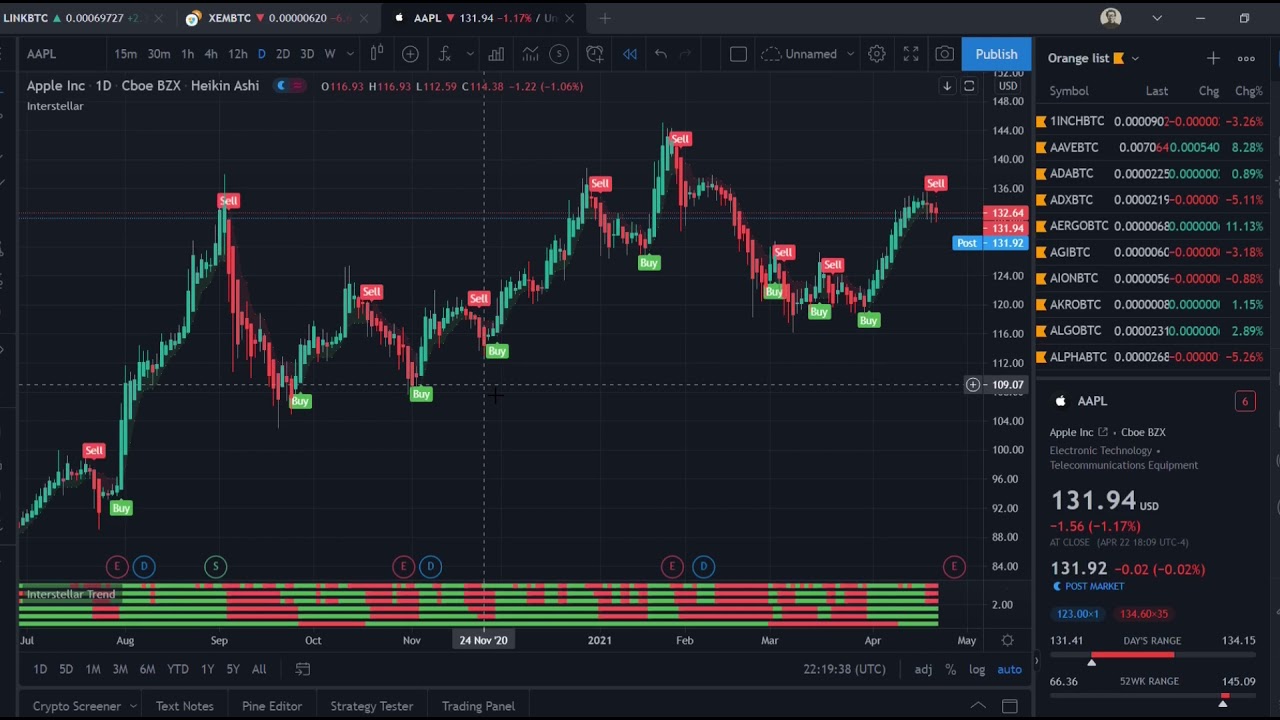Open the Pine Editor tab

(272, 706)
